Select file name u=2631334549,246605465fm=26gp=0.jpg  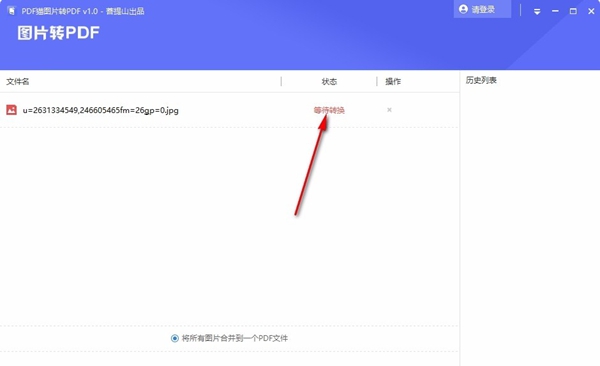(101, 110)
